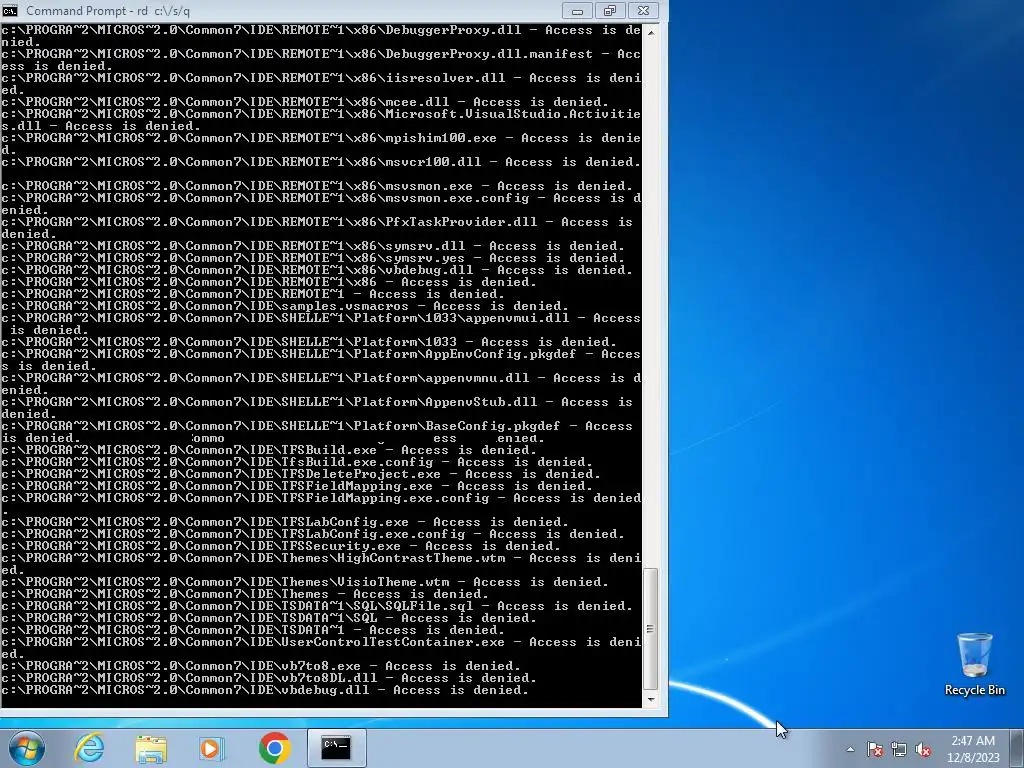Click the vb7to8.exe access denied line
The image size is (1024, 768).
click(261, 665)
